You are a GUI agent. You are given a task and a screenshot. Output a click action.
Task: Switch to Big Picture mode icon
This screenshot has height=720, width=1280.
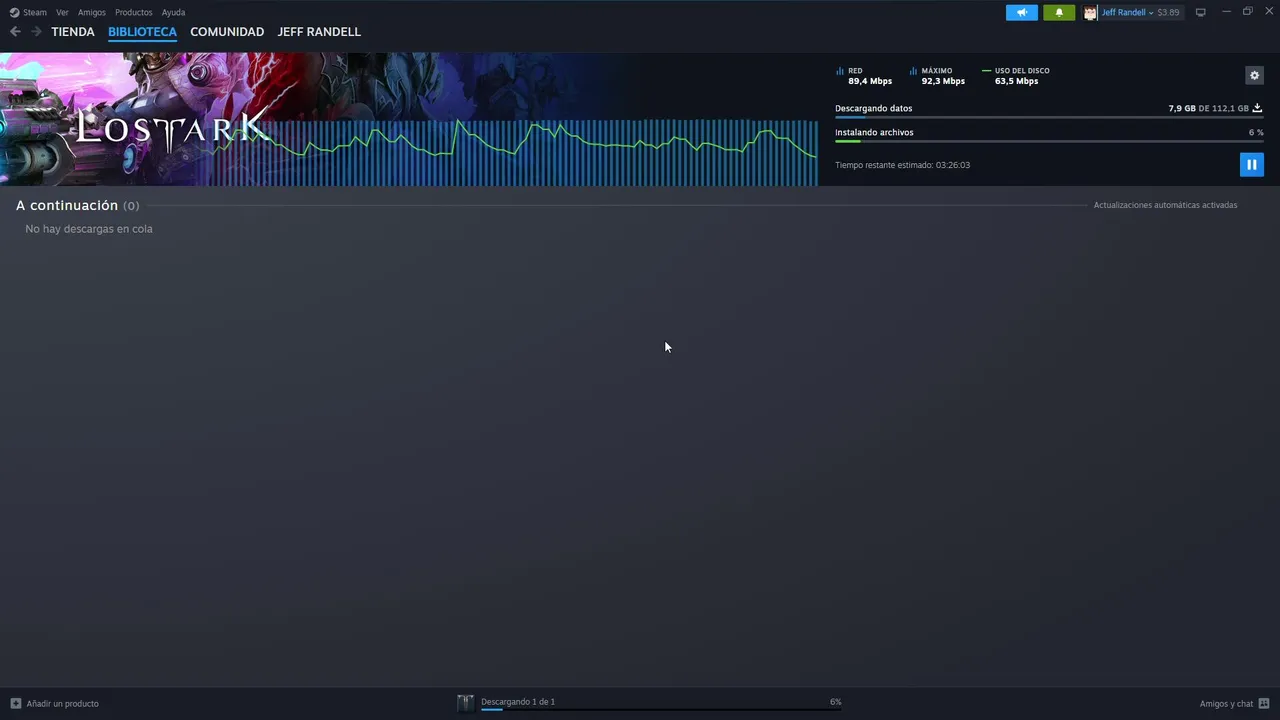point(1201,12)
